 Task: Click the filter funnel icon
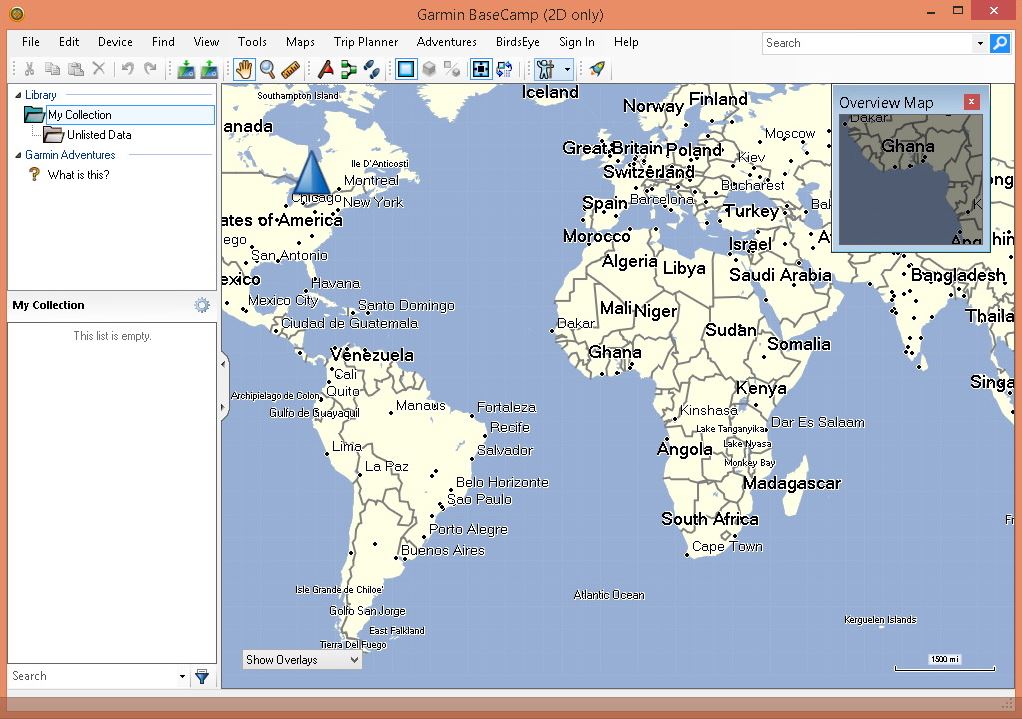point(202,677)
